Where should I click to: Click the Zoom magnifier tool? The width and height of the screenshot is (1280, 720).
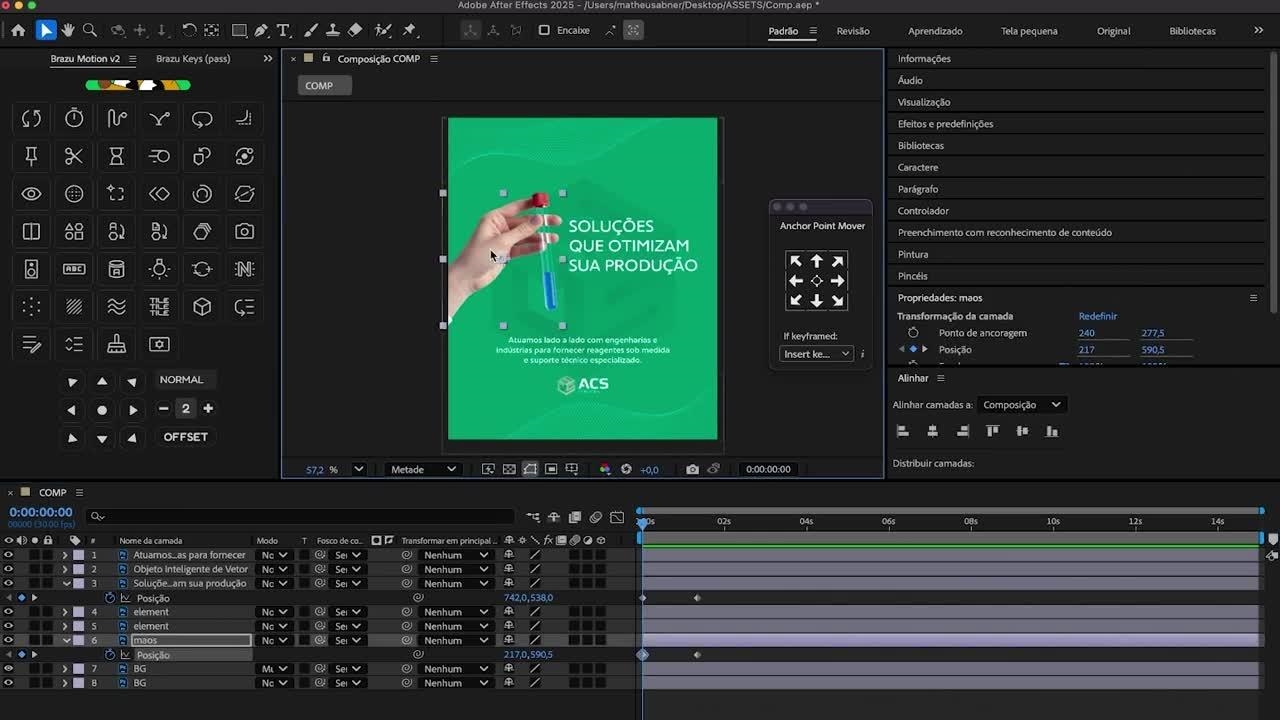click(90, 30)
